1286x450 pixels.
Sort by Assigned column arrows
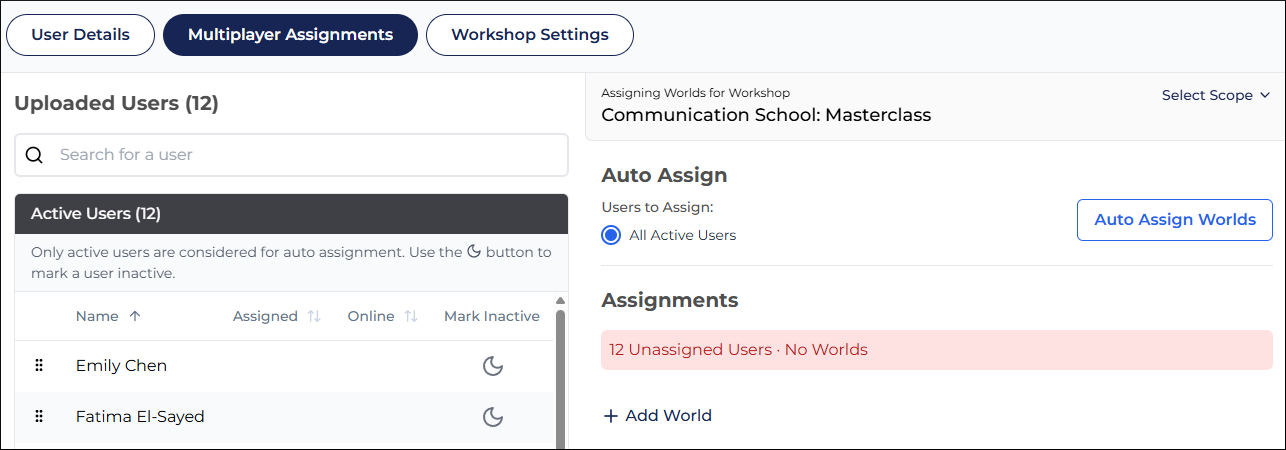click(314, 316)
